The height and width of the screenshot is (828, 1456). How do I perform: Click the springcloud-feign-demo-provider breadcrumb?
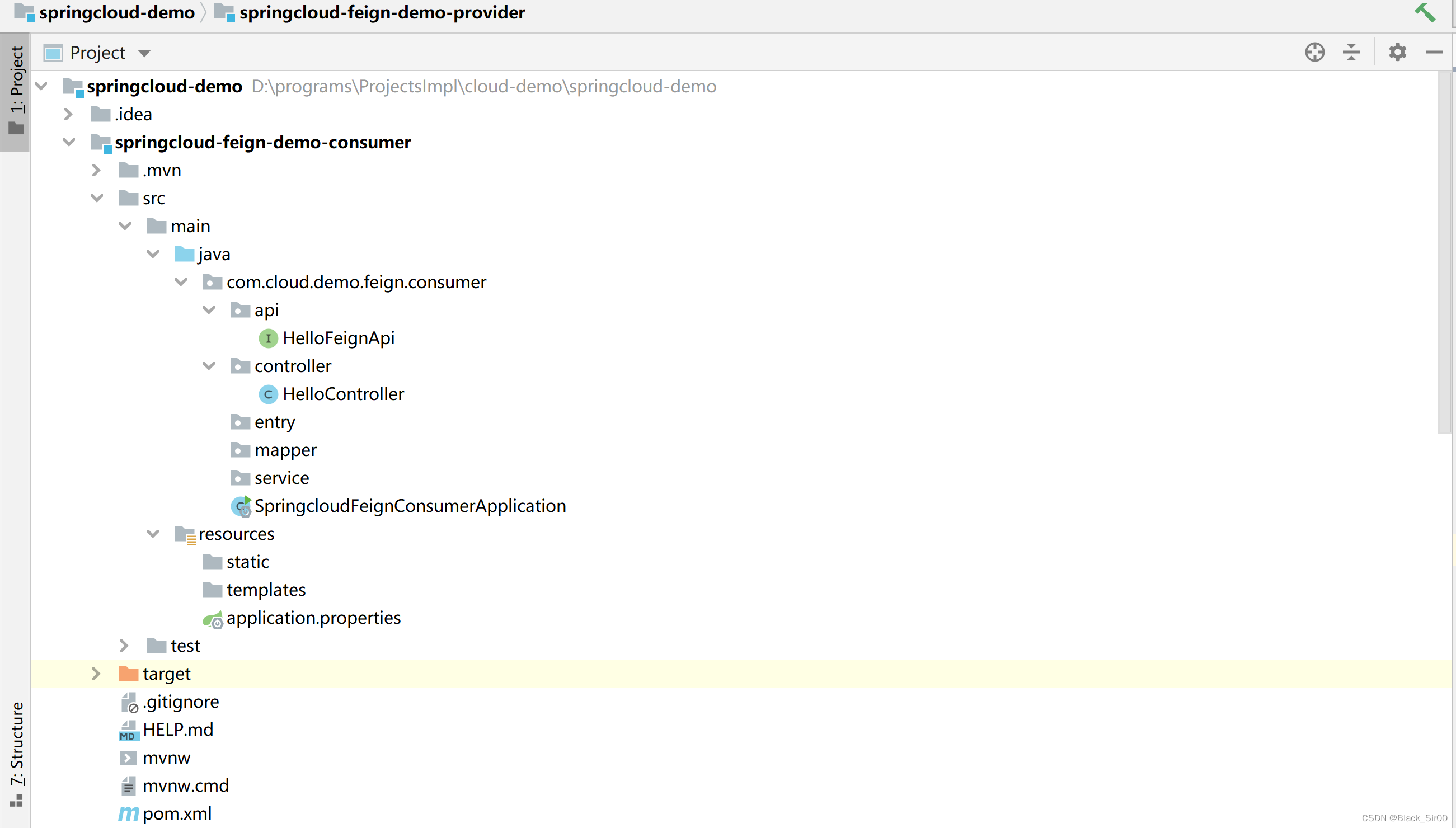[x=382, y=12]
